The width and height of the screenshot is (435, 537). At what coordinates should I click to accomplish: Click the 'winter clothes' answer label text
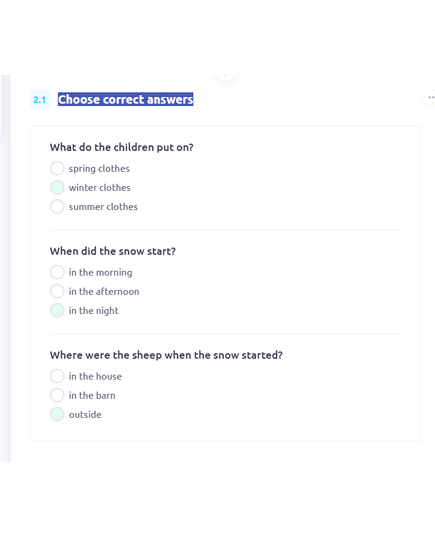click(100, 188)
